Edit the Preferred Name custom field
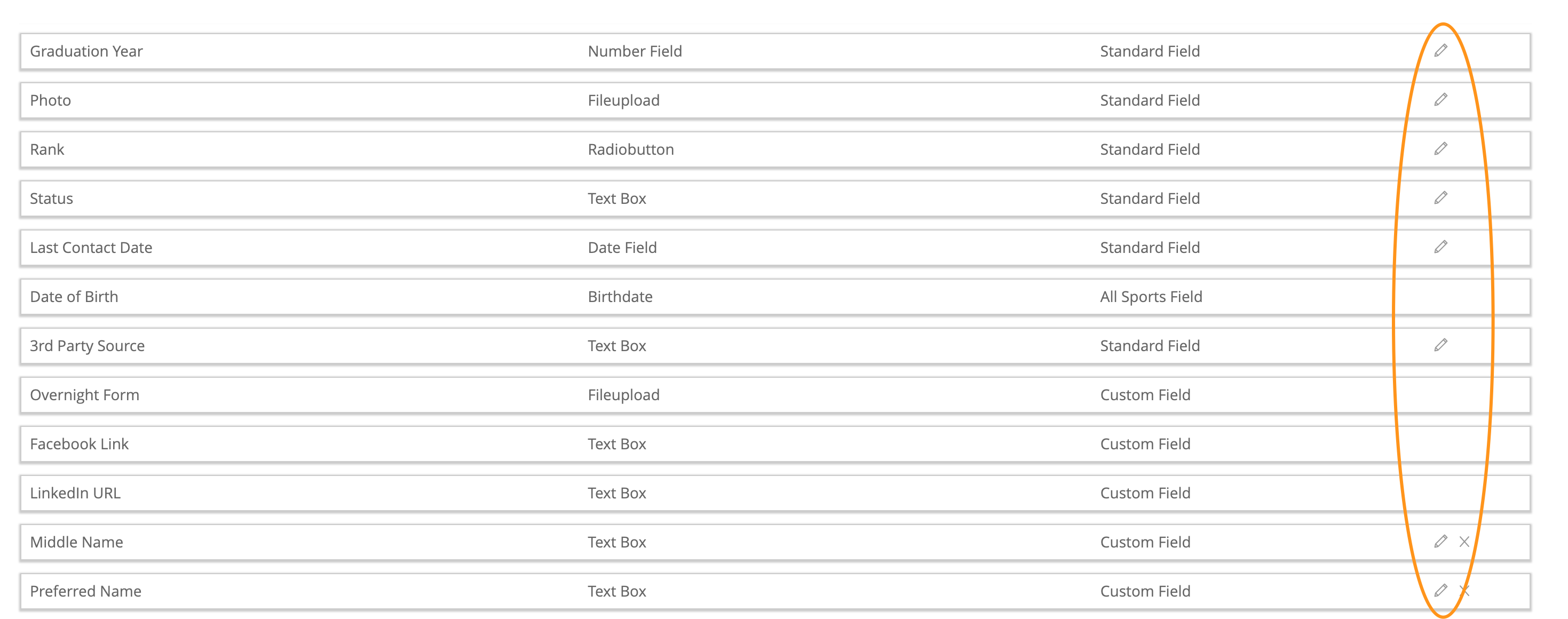Image resolution: width=1568 pixels, height=619 pixels. [1440, 590]
